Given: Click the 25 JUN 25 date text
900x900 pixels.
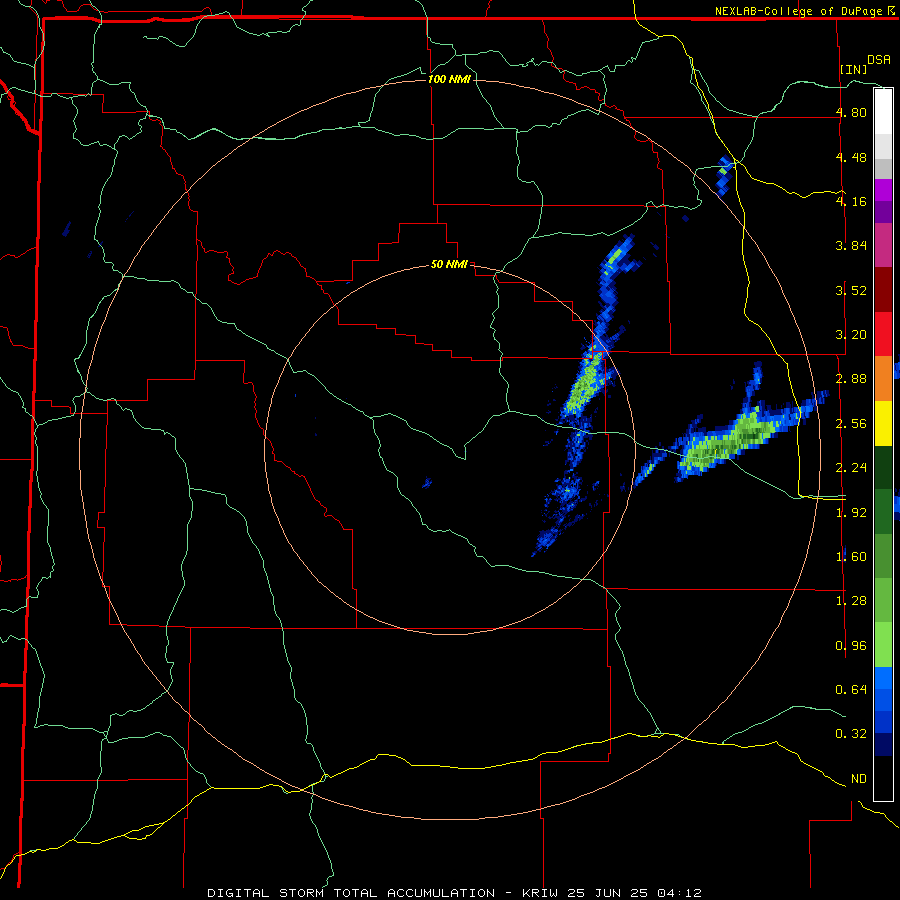Looking at the screenshot, I should tap(608, 893).
